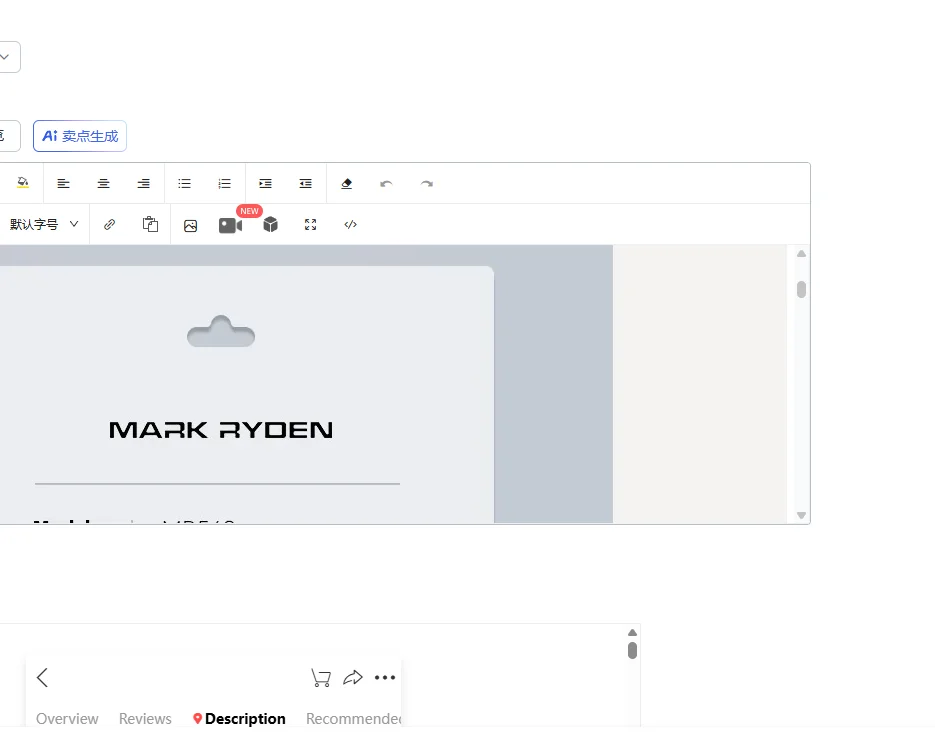Open the 默认字号 font size dropdown
The height and width of the screenshot is (739, 935).
coord(44,224)
